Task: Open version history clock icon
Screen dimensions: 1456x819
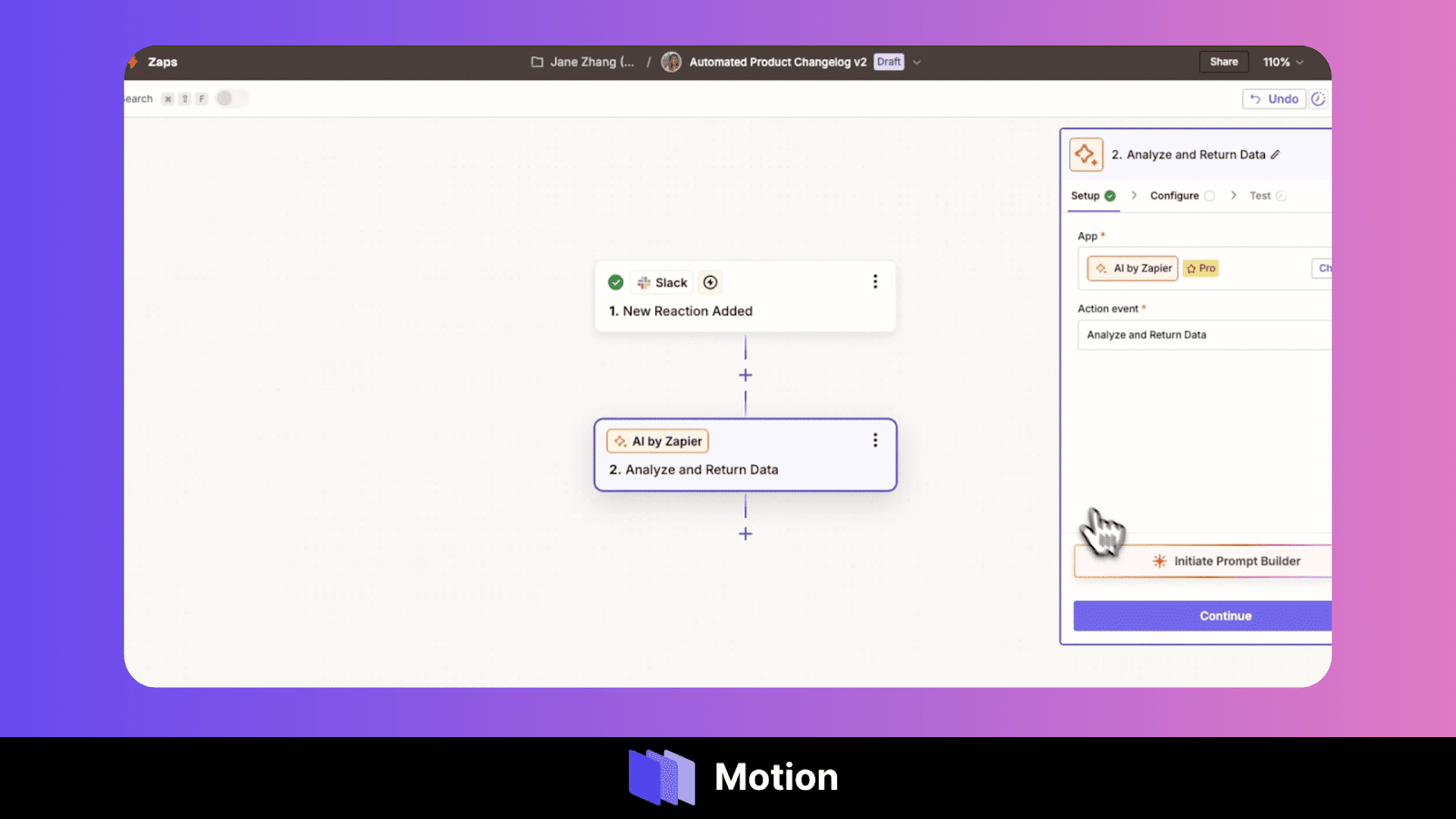Action: (x=1319, y=98)
